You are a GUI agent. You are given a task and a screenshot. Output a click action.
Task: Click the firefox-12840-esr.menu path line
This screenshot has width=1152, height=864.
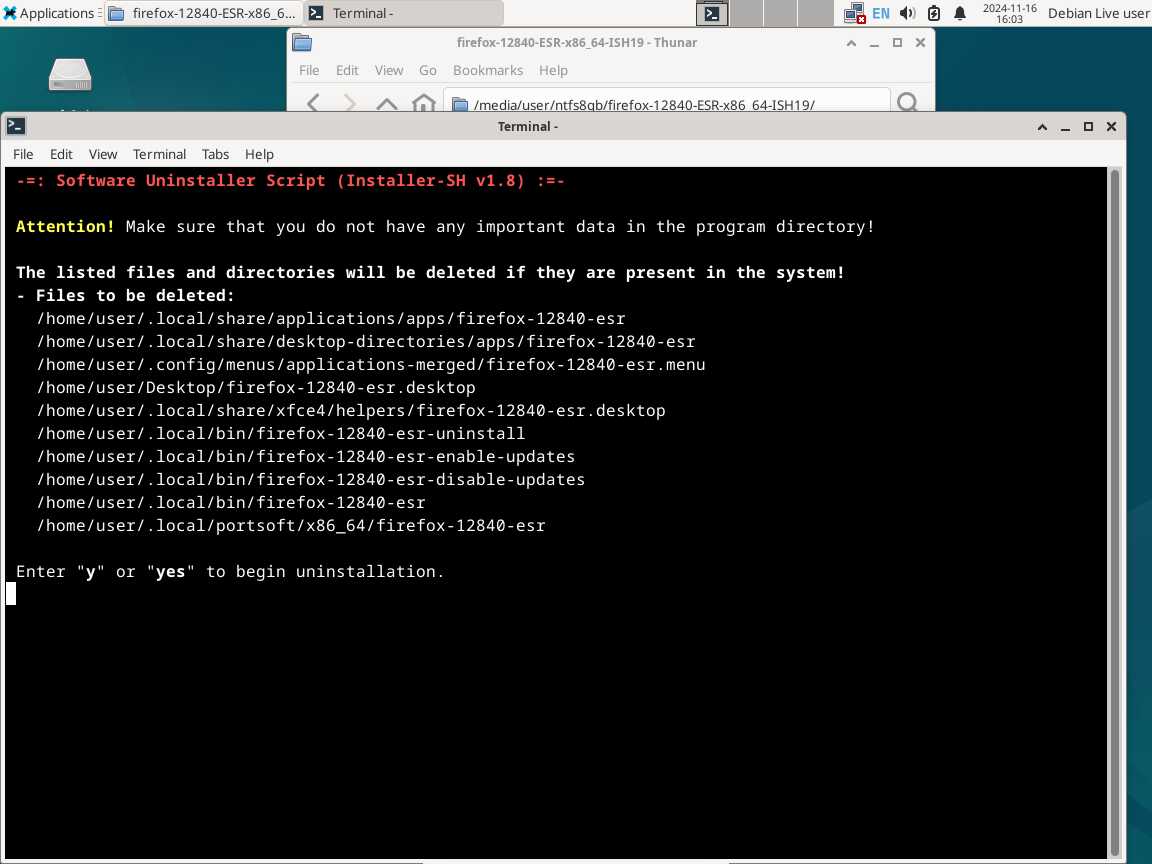click(x=371, y=364)
